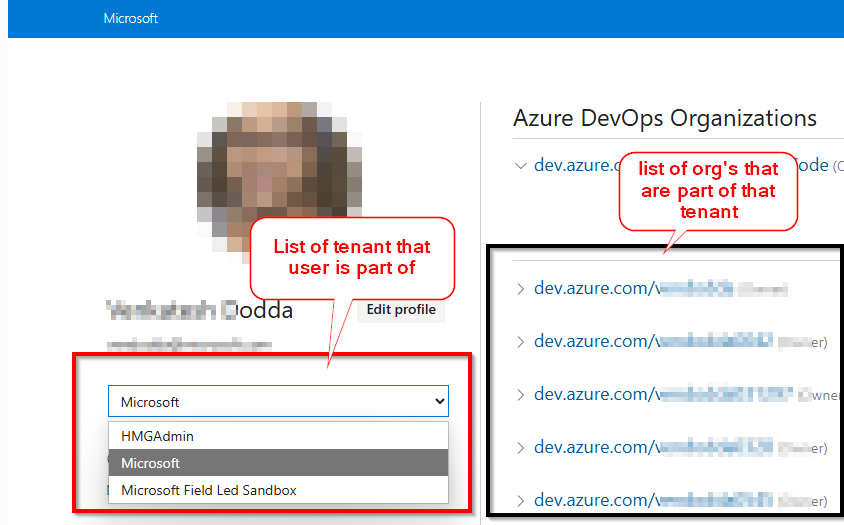
Task: Click the blurred user name ending in odda
Action: (x=200, y=310)
